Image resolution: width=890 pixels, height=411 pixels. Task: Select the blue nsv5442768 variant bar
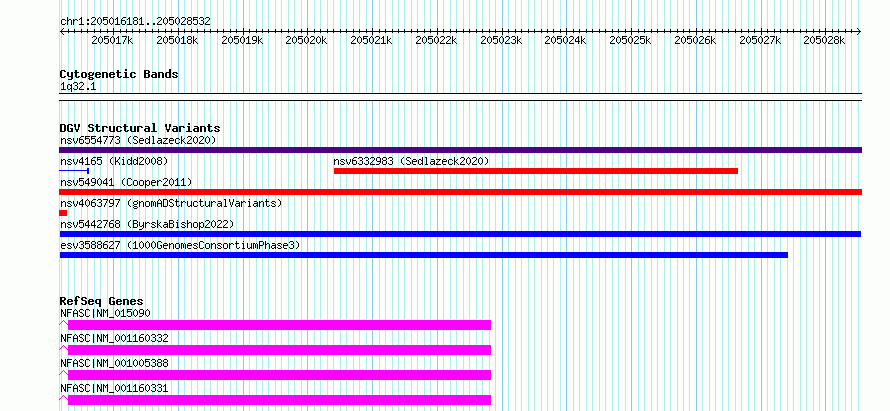tap(460, 234)
